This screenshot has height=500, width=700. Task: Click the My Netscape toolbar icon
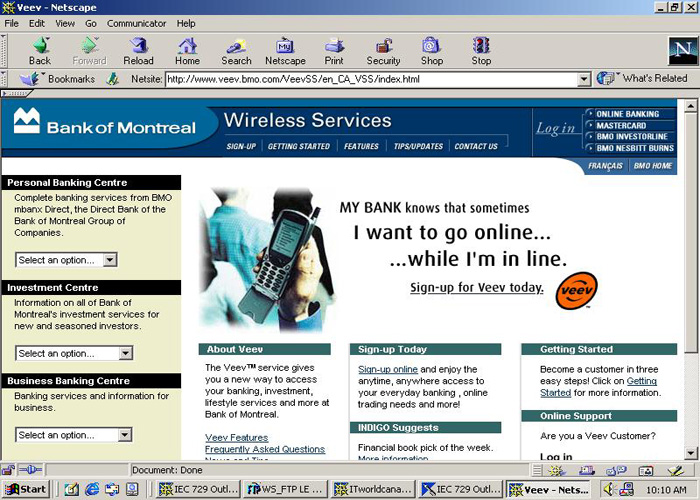(285, 46)
